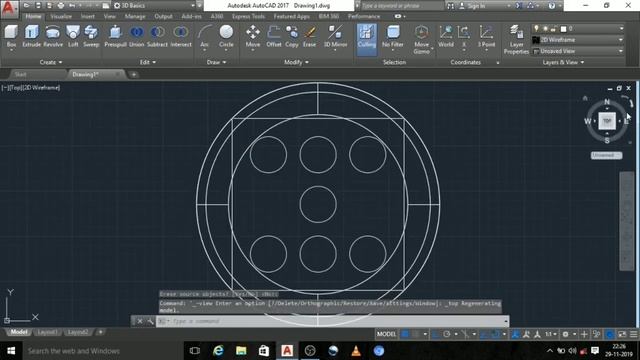This screenshot has width=640, height=360.
Task: Choose the Extrude tool
Action: coord(31,36)
